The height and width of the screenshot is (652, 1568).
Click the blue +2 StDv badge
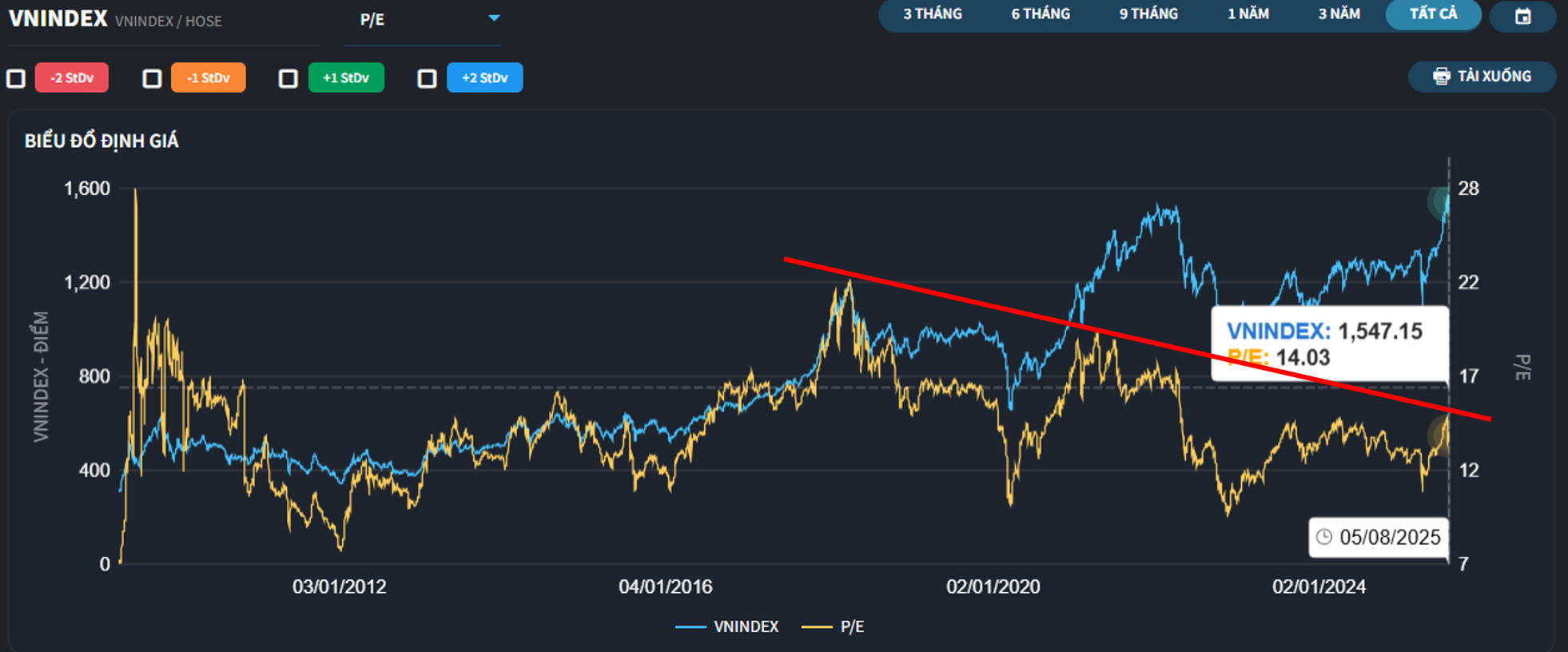485,78
